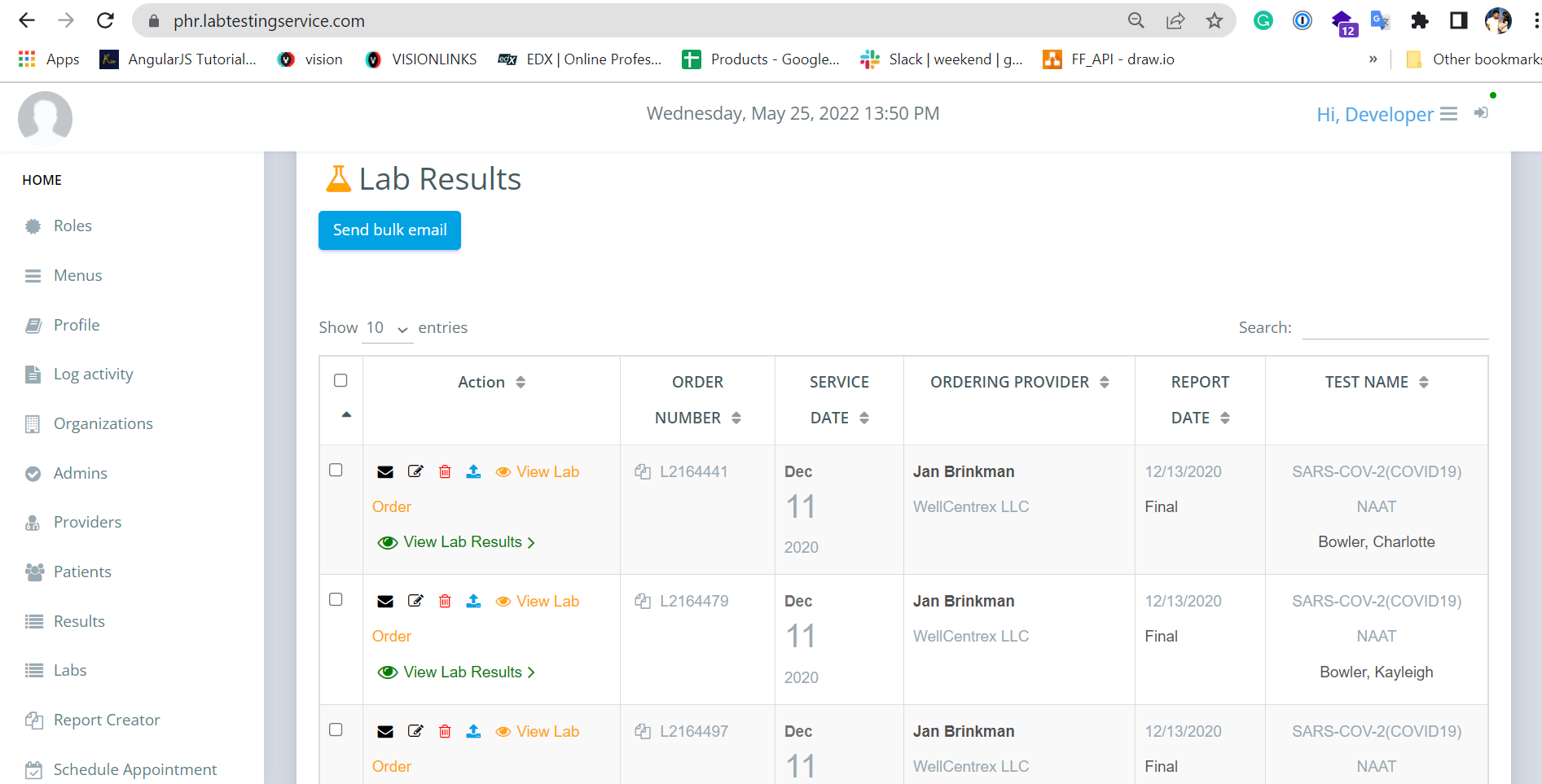
Task: Click the email icon in row L2164497
Action: click(385, 732)
